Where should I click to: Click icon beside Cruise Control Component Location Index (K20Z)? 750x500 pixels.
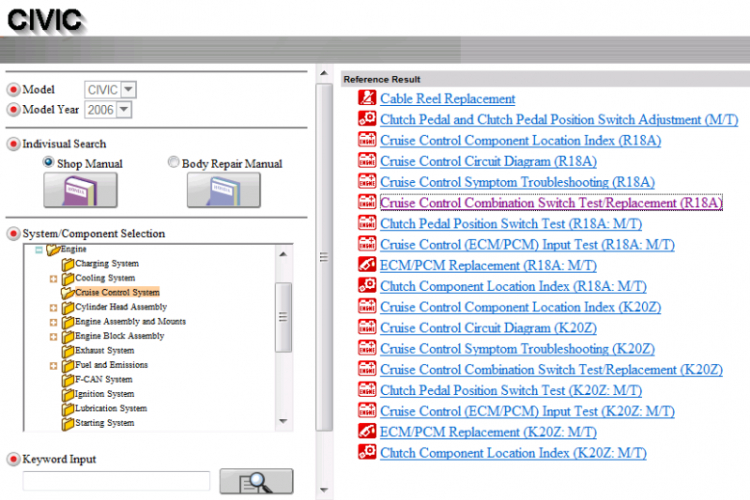click(x=367, y=306)
